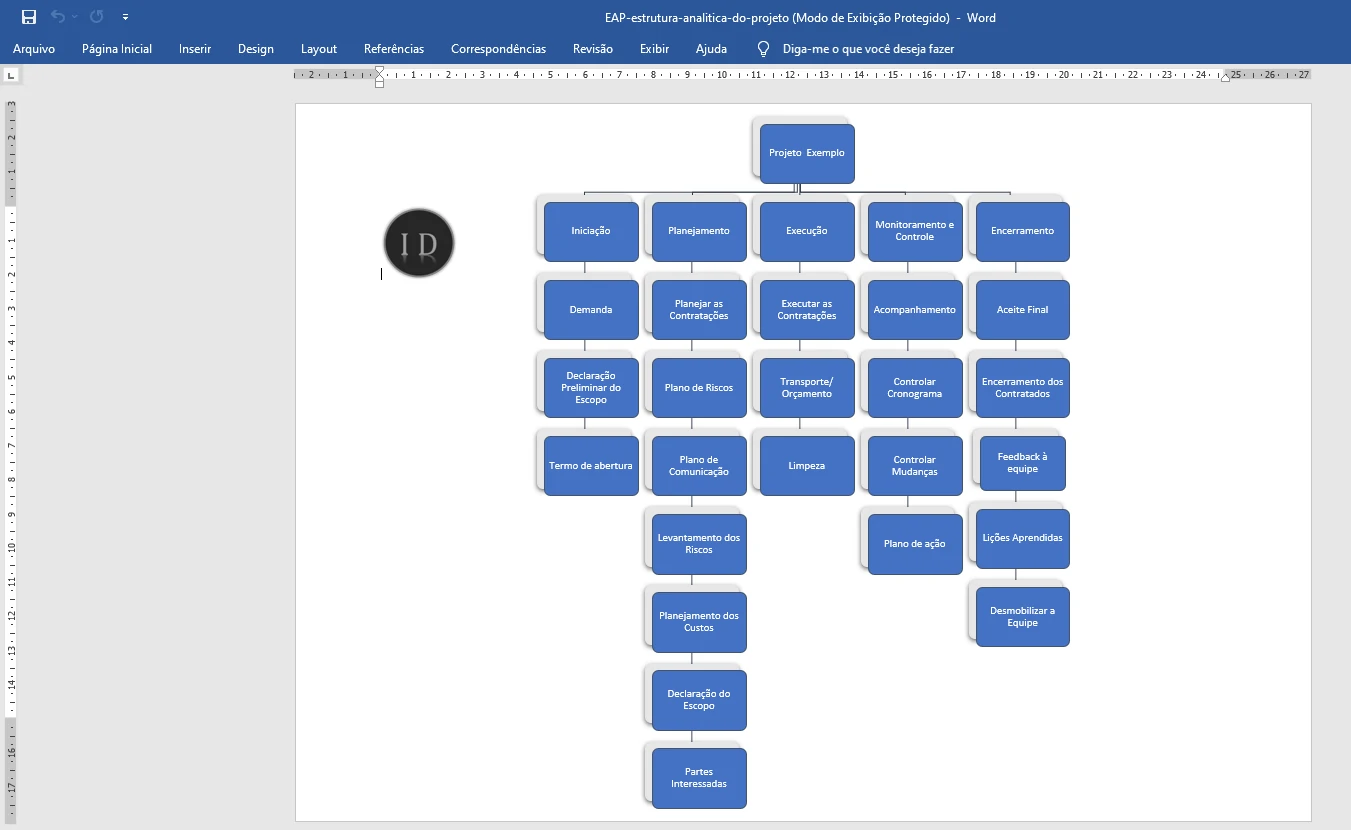Viewport: 1351px width, 830px height.
Task: Open the Referências ribbon tab
Action: tap(394, 49)
